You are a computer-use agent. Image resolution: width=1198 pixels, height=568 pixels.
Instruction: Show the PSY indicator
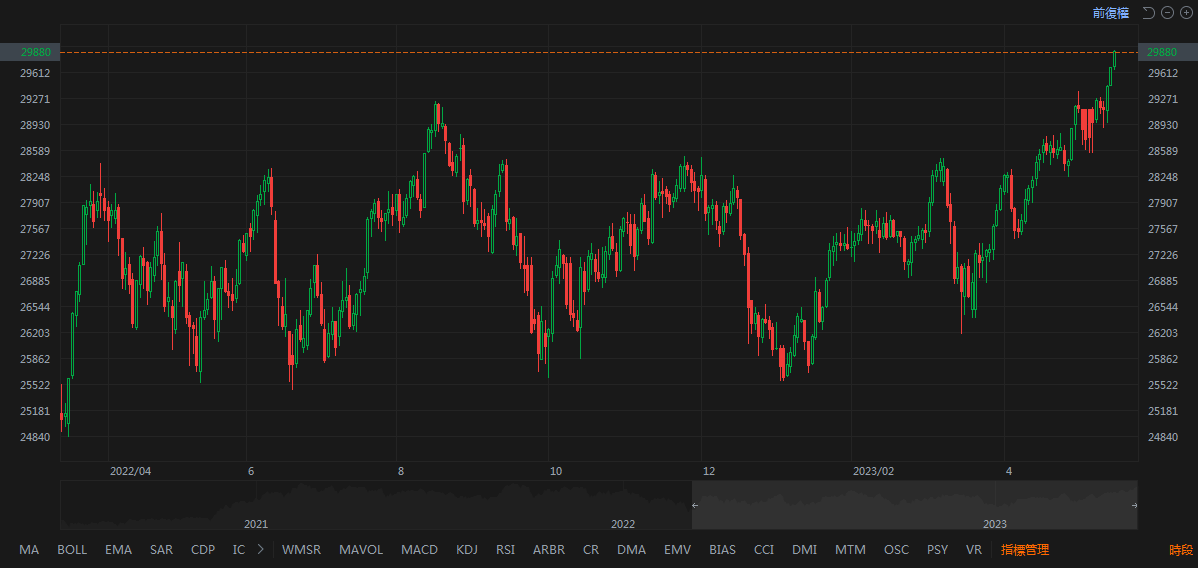937,550
